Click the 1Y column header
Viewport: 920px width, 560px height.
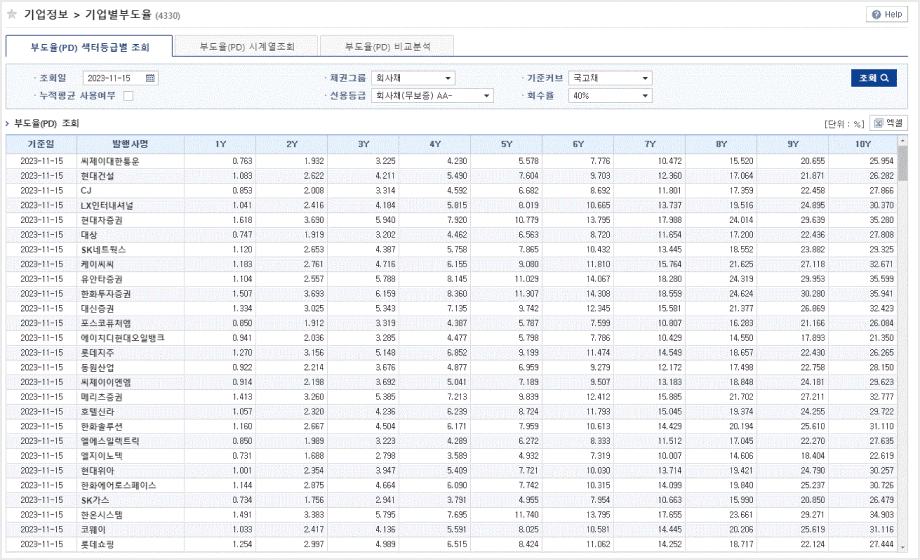point(220,144)
